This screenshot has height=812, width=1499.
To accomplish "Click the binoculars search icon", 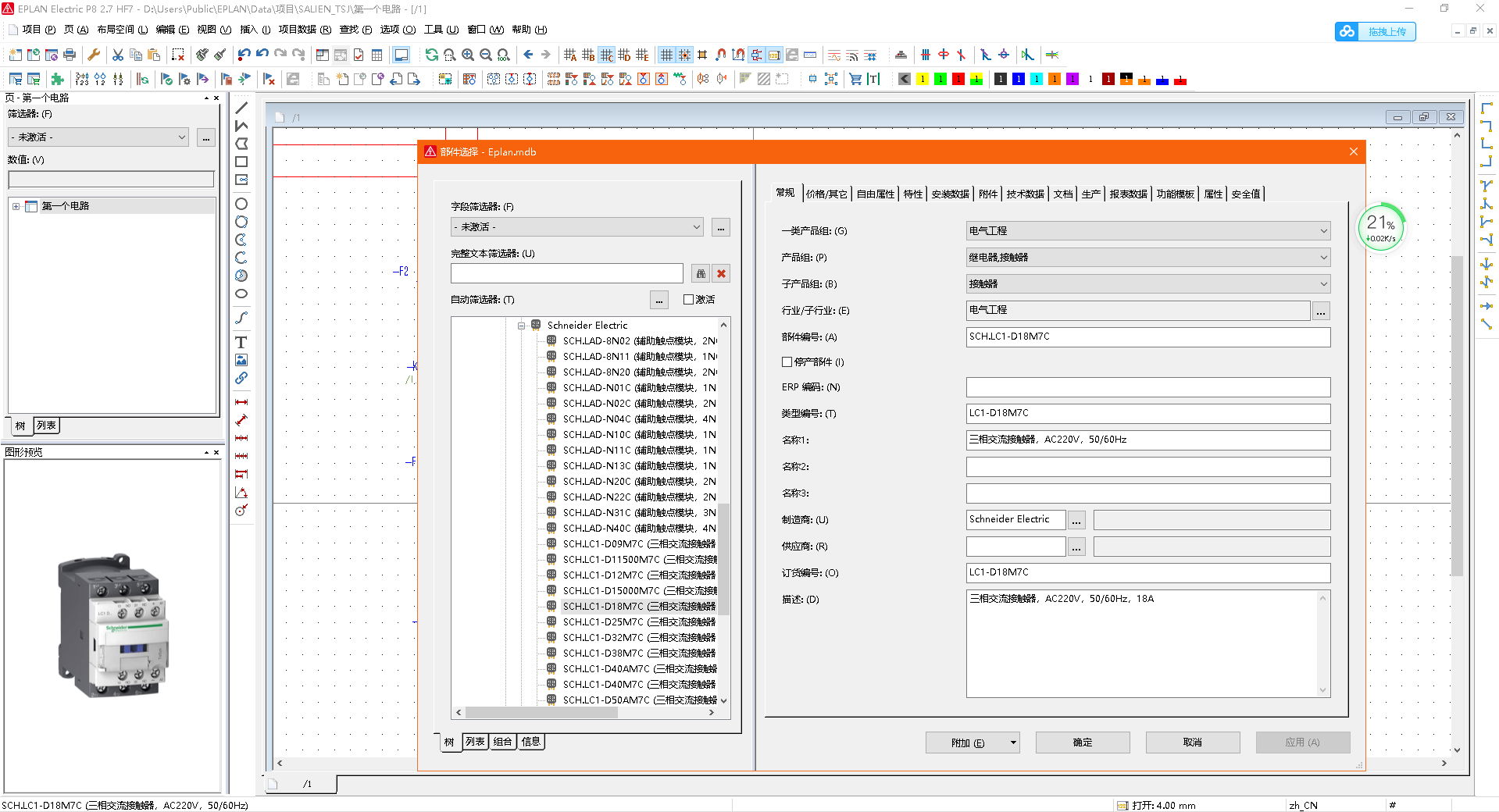I will tap(701, 273).
